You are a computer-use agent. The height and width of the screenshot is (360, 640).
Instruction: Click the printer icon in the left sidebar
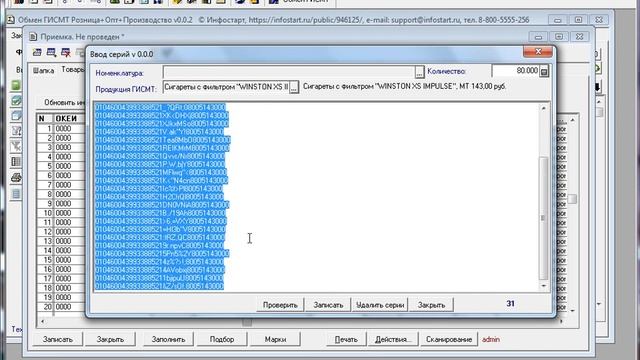16,178
